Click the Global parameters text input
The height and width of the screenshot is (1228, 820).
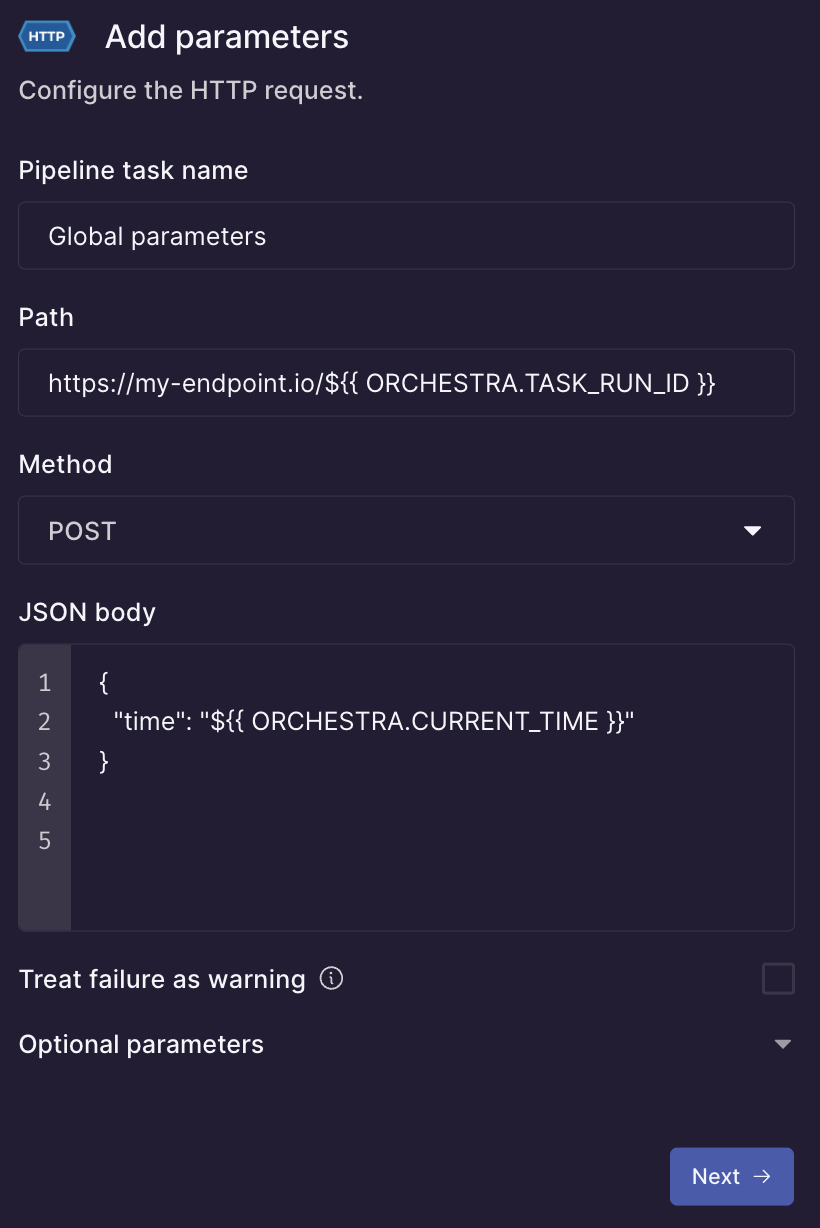point(406,236)
